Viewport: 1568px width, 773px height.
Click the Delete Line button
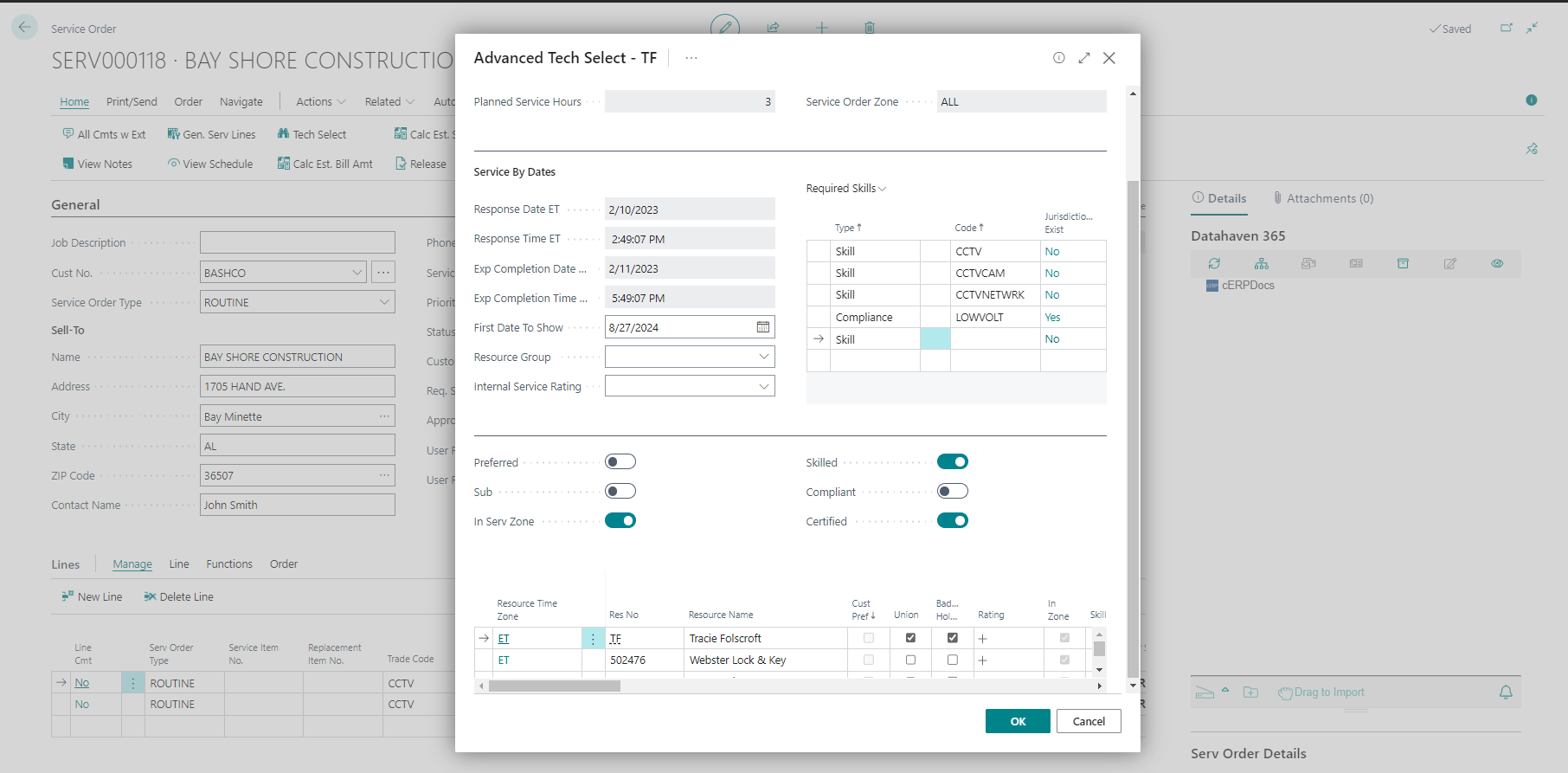[178, 596]
